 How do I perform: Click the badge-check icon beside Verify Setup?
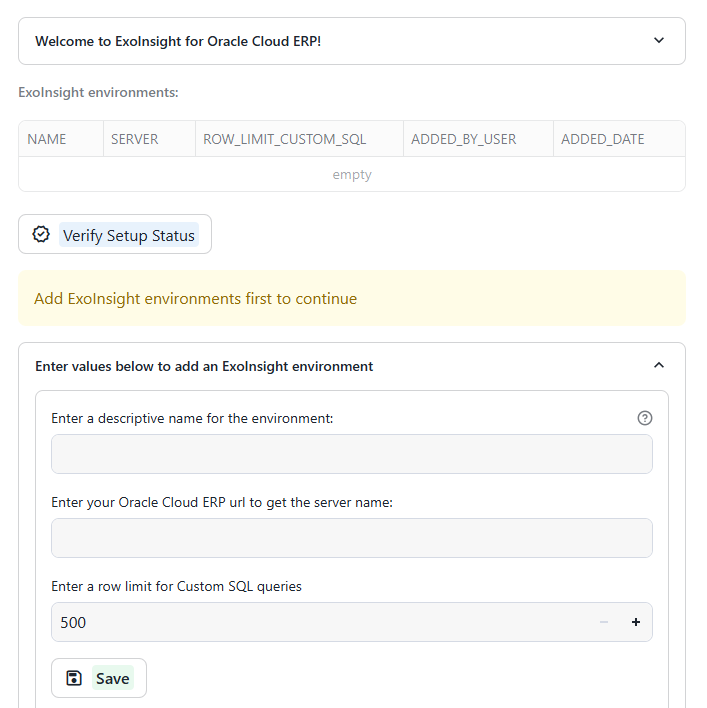tap(41, 234)
